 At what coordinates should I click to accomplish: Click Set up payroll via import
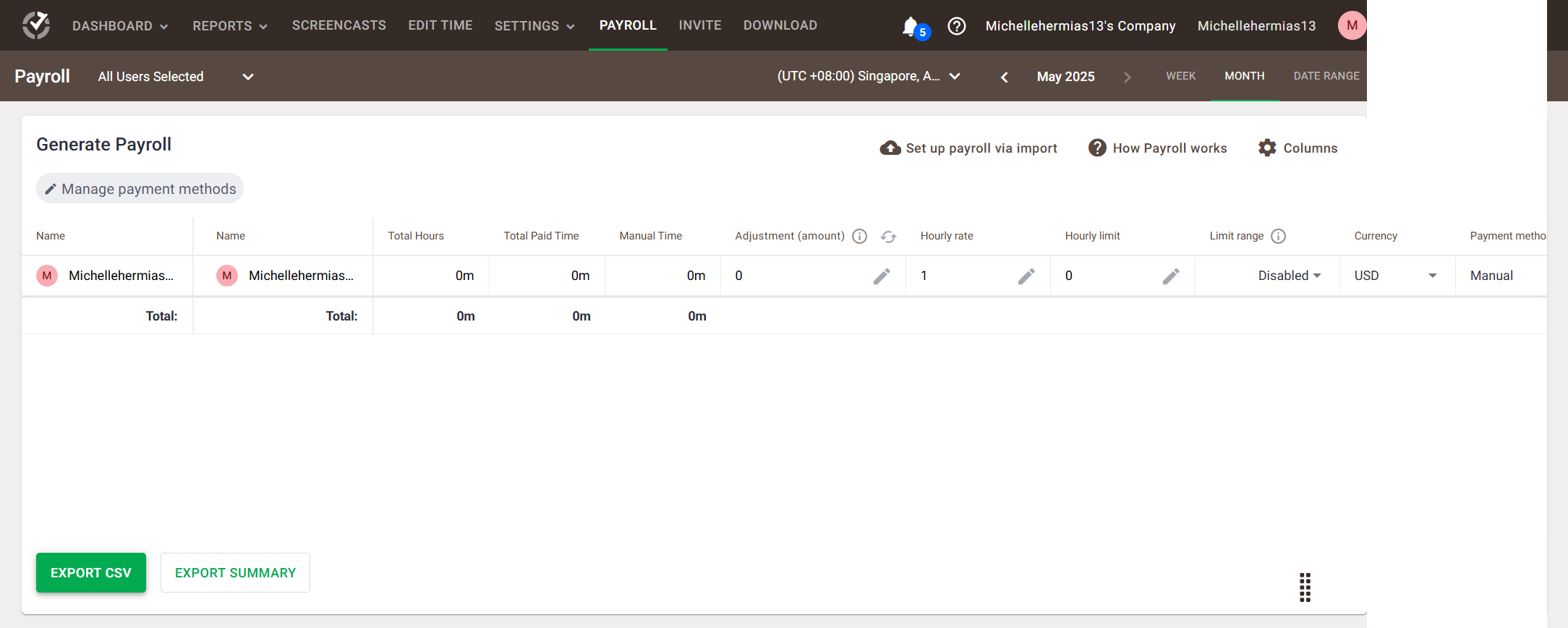(968, 148)
